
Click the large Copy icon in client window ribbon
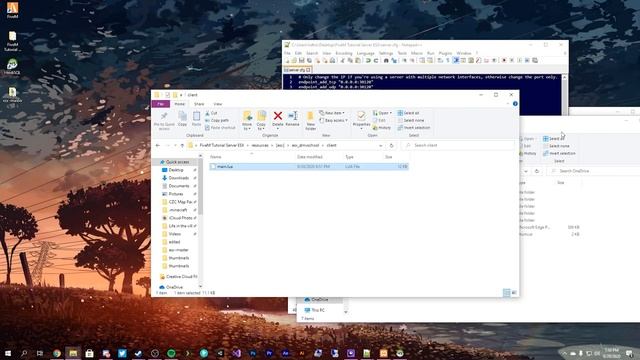tap(182, 119)
